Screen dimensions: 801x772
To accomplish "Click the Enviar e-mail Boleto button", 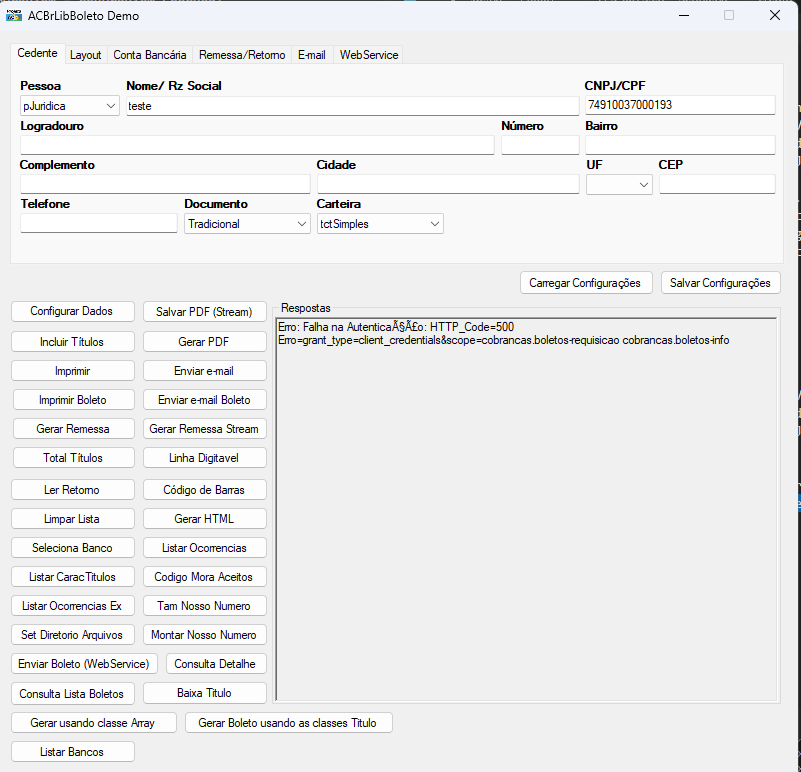I will tap(204, 400).
